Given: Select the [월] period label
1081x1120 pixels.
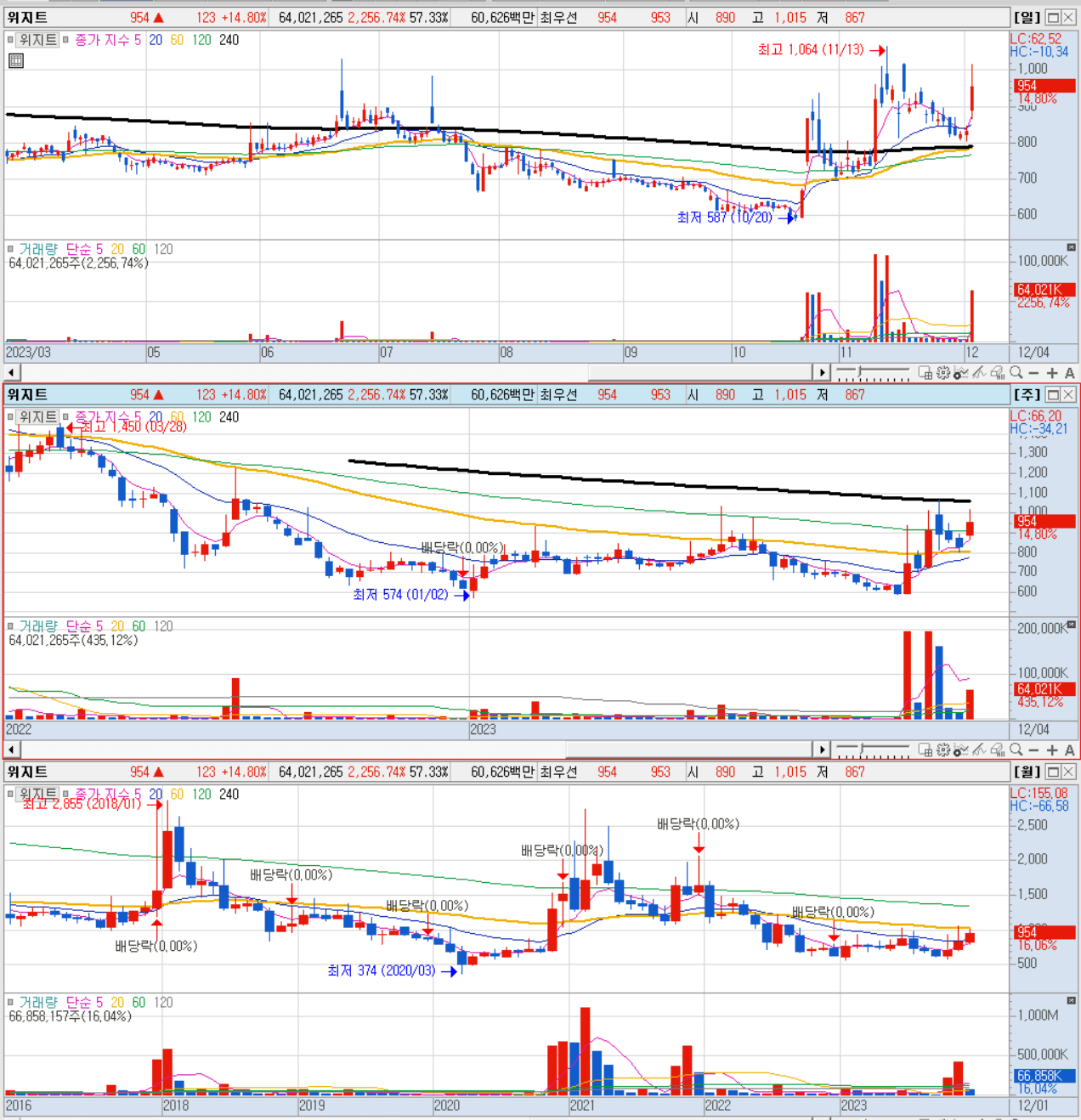Looking at the screenshot, I should [x=1027, y=772].
